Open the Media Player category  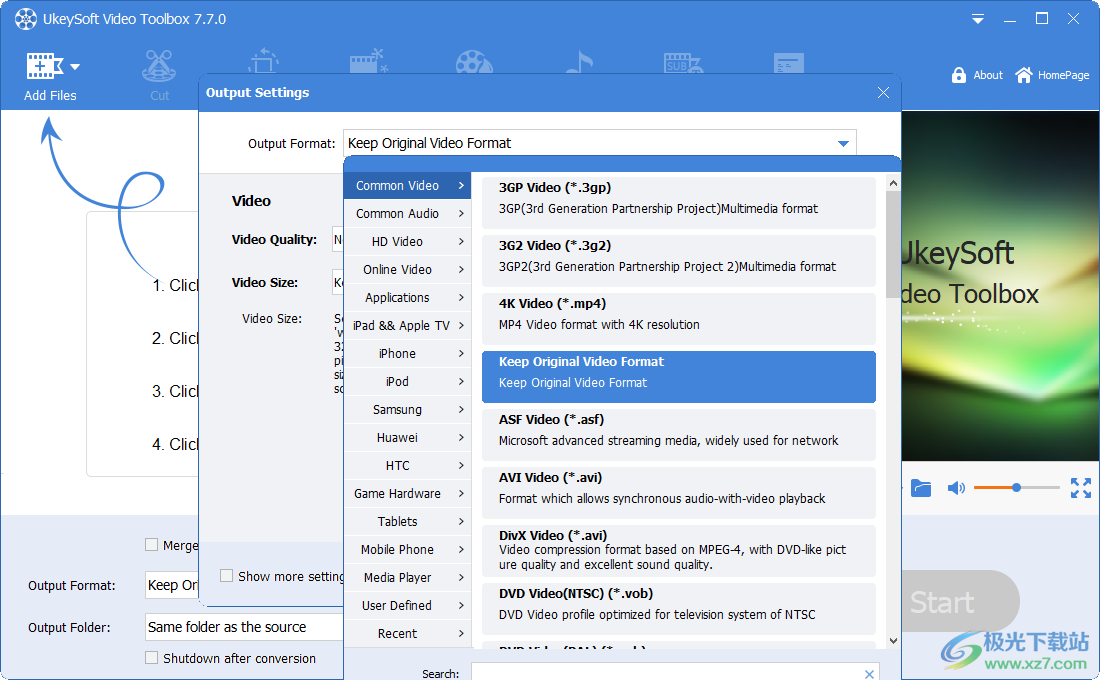coord(408,578)
